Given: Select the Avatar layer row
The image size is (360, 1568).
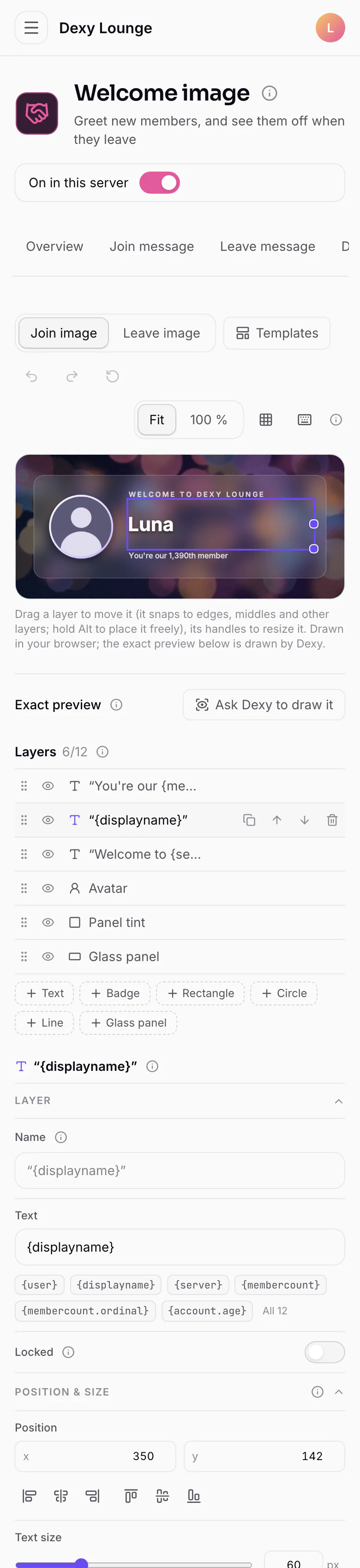Looking at the screenshot, I should tap(180, 889).
